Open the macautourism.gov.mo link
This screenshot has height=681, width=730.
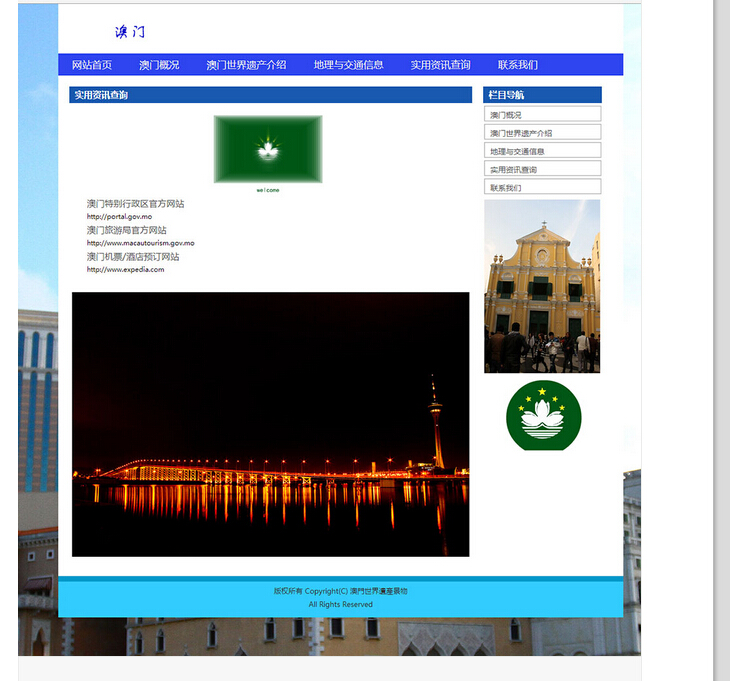pos(140,243)
